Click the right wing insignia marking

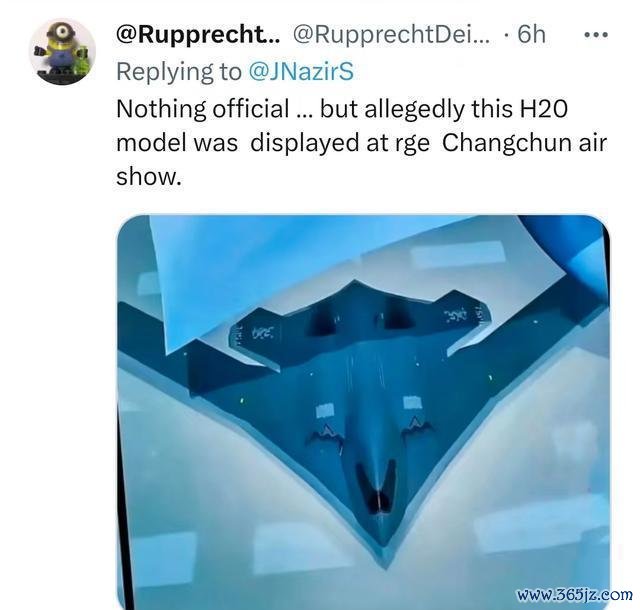pos(455,315)
